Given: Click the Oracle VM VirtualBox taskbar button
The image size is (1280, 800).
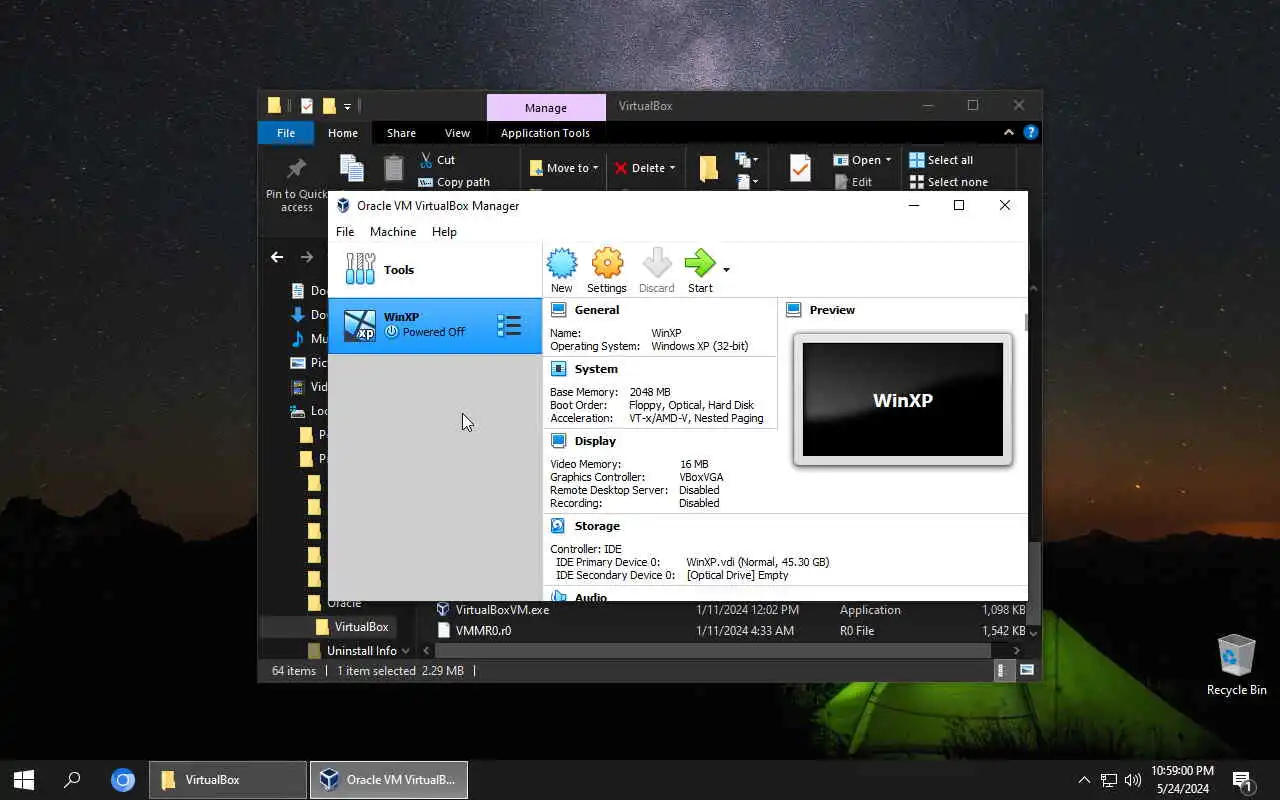Looking at the screenshot, I should [x=389, y=780].
